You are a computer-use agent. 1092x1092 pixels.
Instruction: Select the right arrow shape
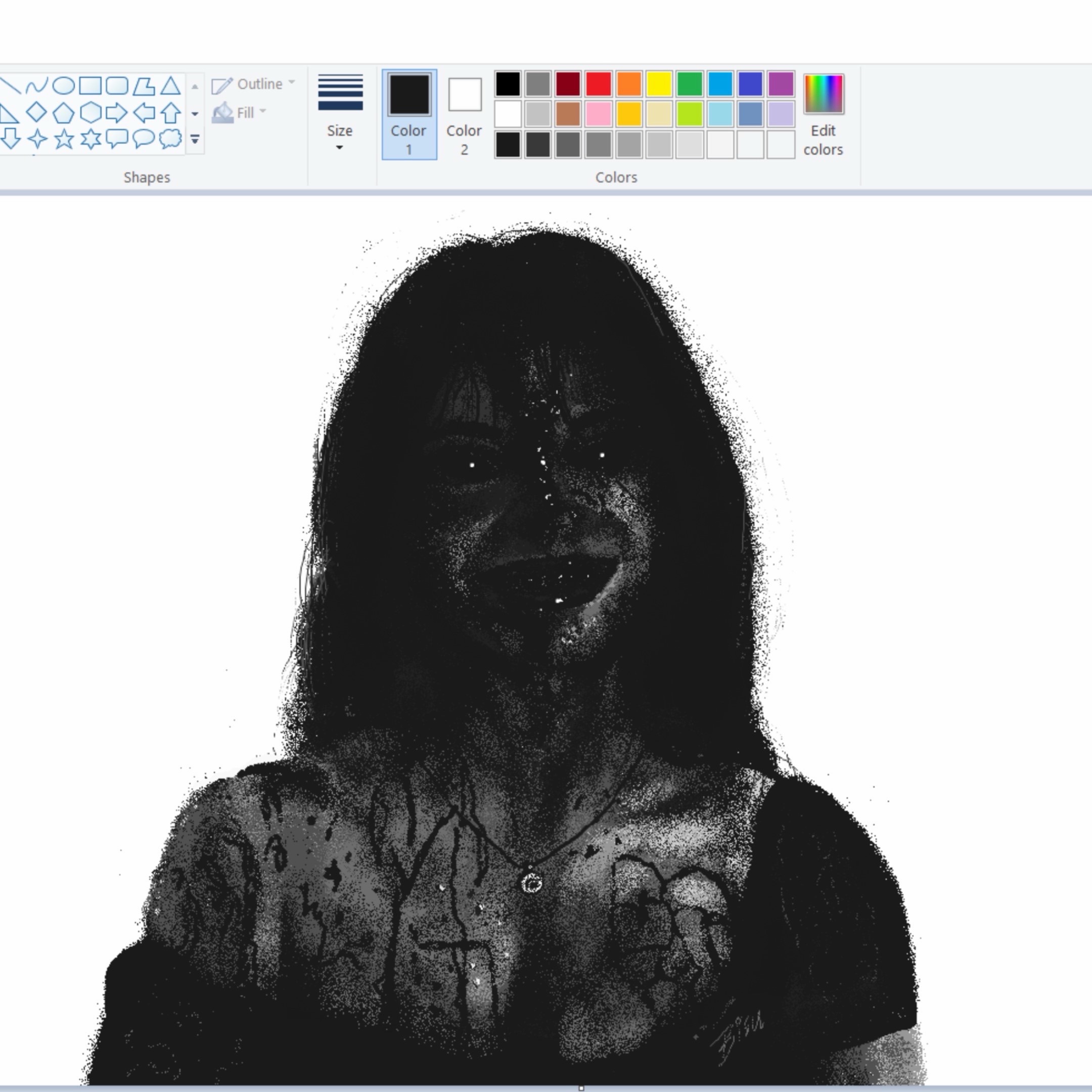[116, 112]
